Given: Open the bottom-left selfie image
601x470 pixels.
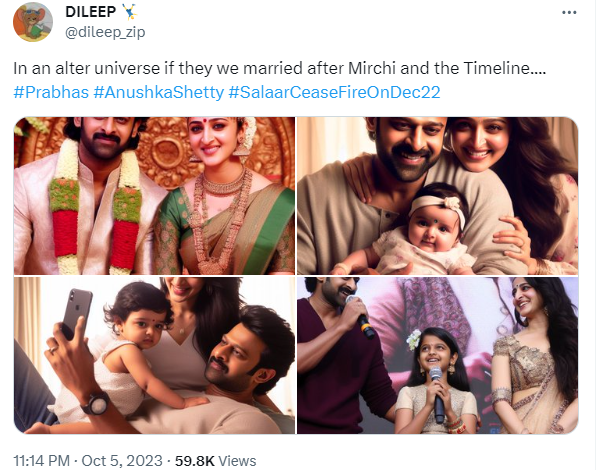Looking at the screenshot, I should [x=154, y=356].
